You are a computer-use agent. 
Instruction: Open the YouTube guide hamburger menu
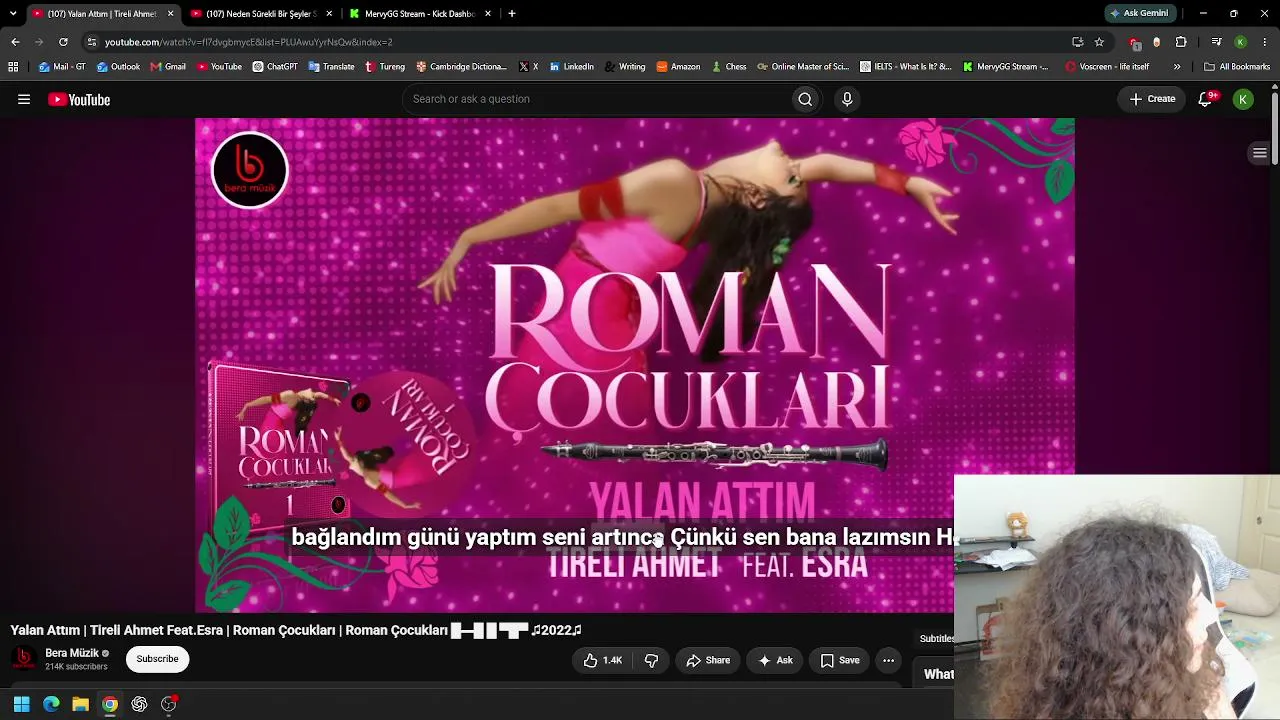tap(24, 99)
